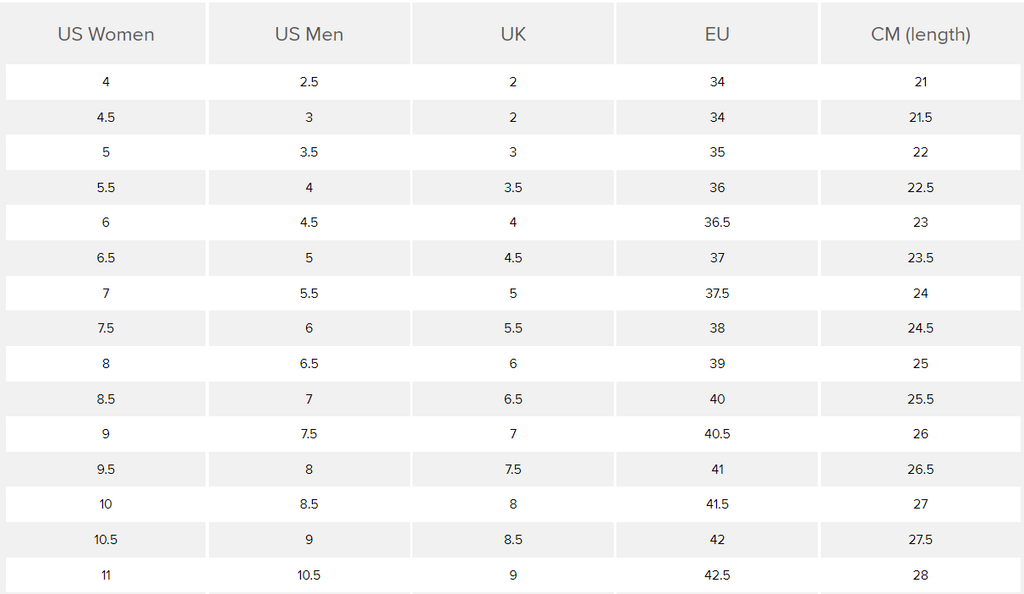Click EU size 36.5 cell
Viewport: 1024px width, 594px height.
coord(717,223)
